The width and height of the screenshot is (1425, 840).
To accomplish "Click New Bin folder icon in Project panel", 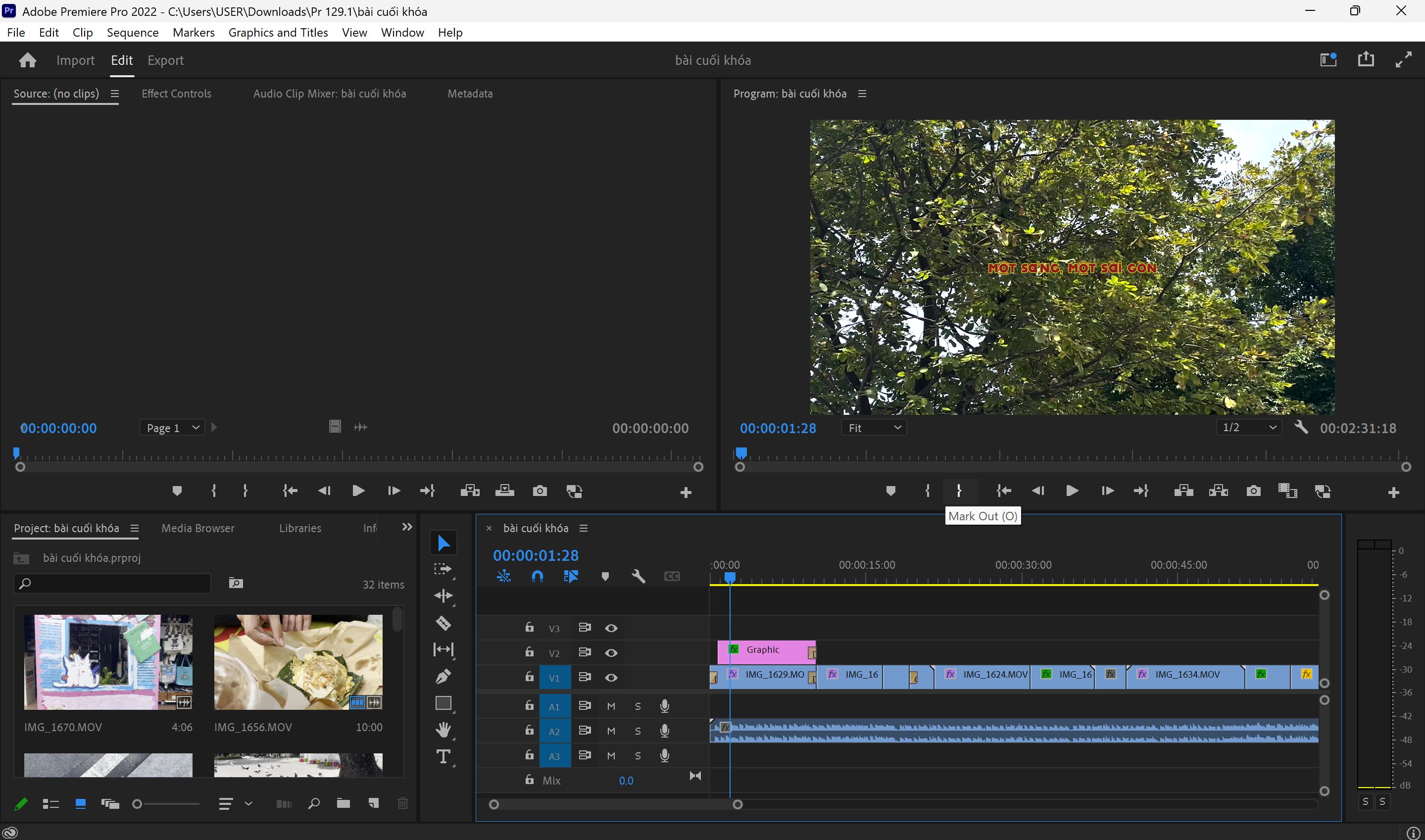I will click(343, 803).
